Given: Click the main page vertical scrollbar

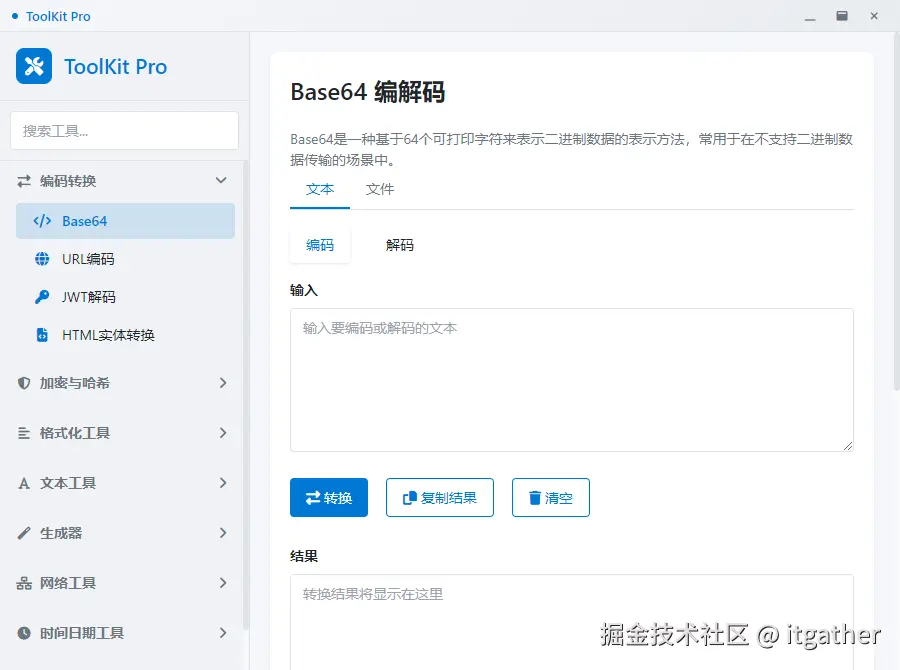Looking at the screenshot, I should (897, 212).
